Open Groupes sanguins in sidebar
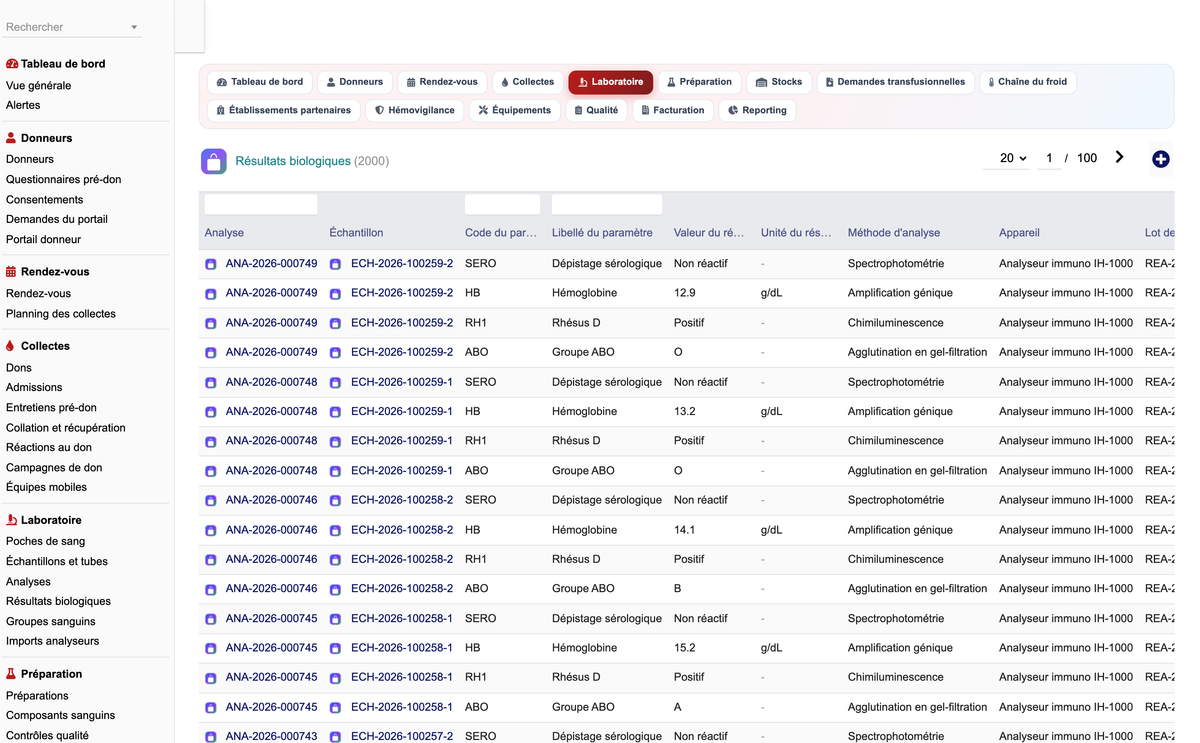The height and width of the screenshot is (743, 1200). (51, 622)
